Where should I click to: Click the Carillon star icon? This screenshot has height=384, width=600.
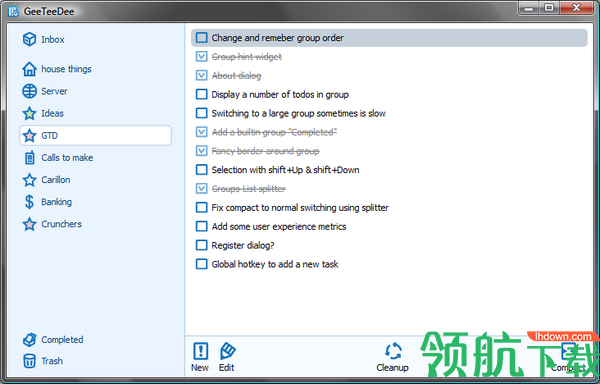click(29, 180)
